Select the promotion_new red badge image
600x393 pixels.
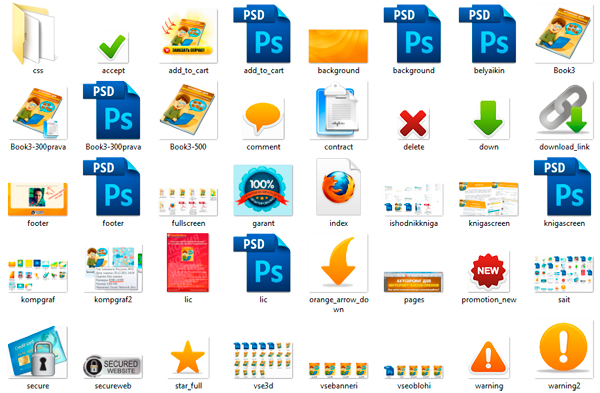(x=488, y=271)
